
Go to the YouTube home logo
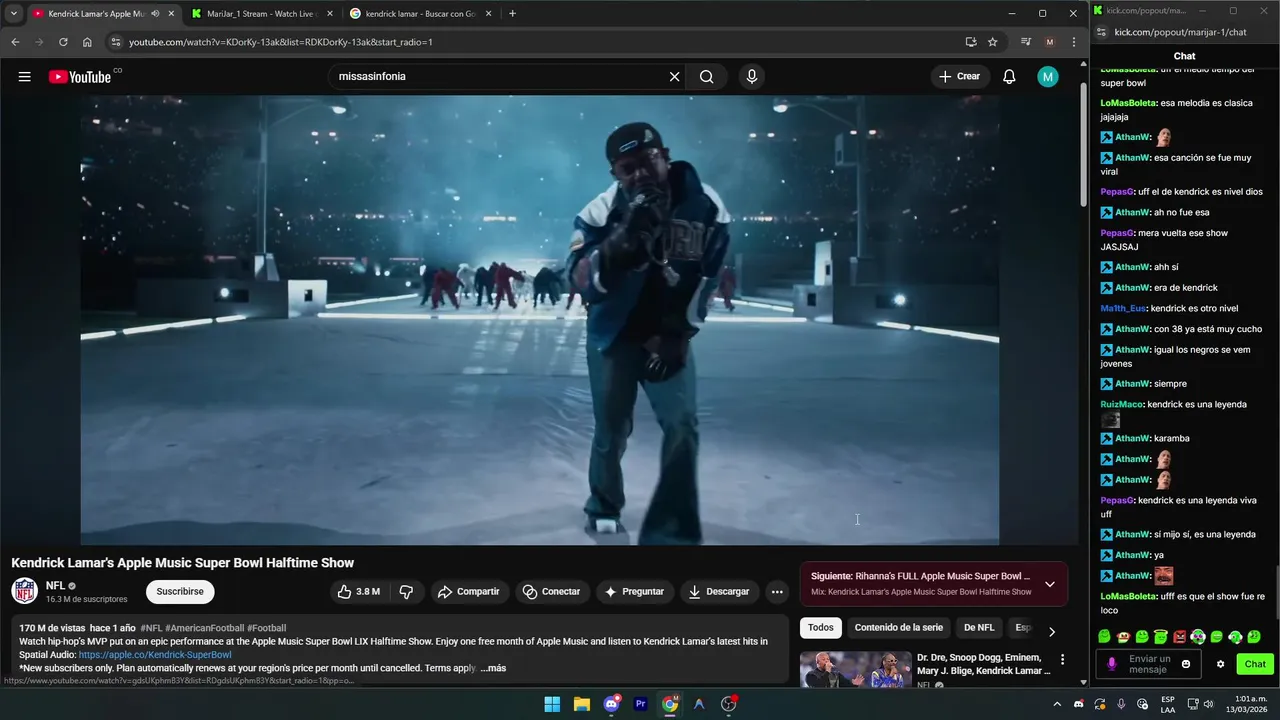(x=80, y=77)
